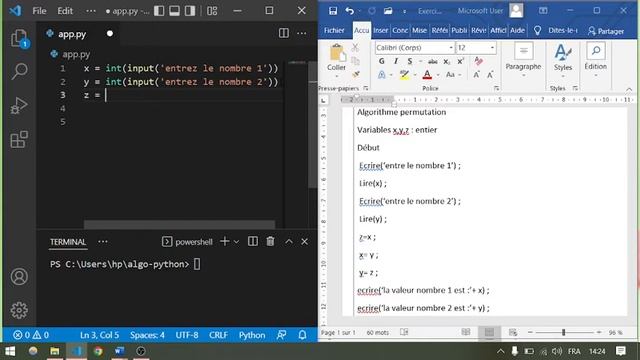Open the VS Code Explorer panel
This screenshot has width=640, height=360.
(19, 38)
